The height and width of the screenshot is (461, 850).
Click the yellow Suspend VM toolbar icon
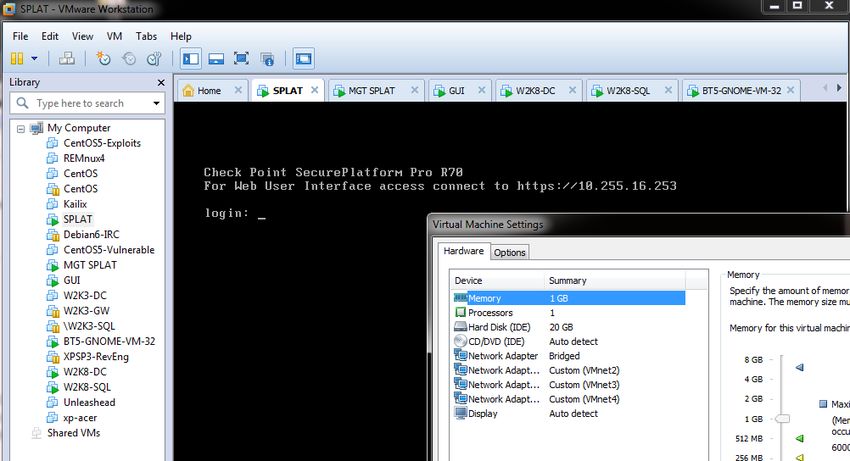18,59
